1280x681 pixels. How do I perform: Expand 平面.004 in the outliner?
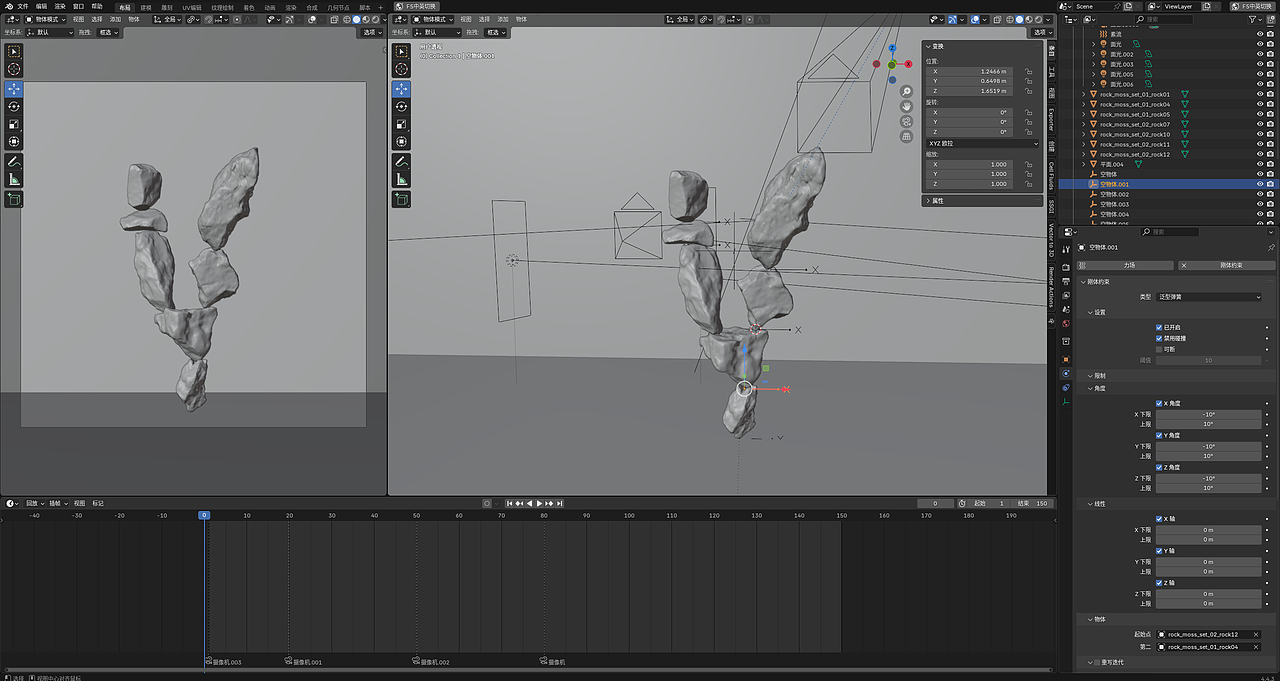coord(1083,164)
